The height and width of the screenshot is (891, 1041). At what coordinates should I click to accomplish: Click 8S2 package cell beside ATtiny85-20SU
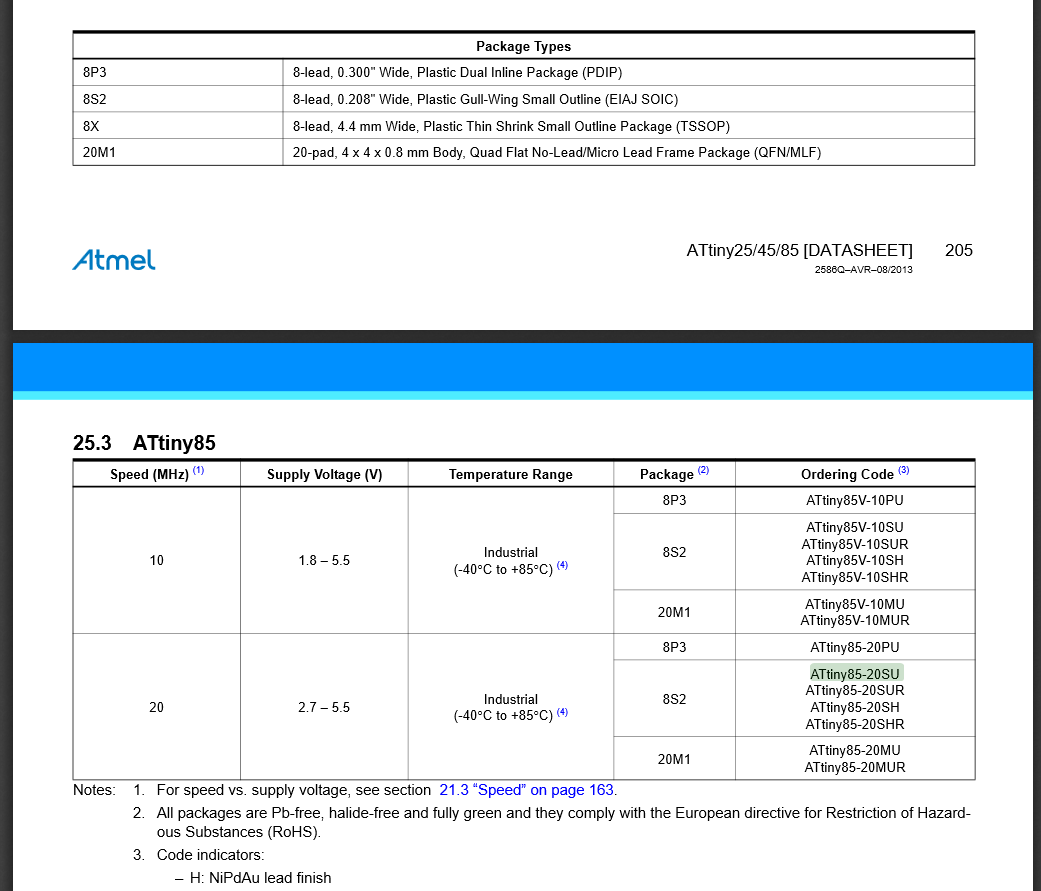click(x=675, y=699)
